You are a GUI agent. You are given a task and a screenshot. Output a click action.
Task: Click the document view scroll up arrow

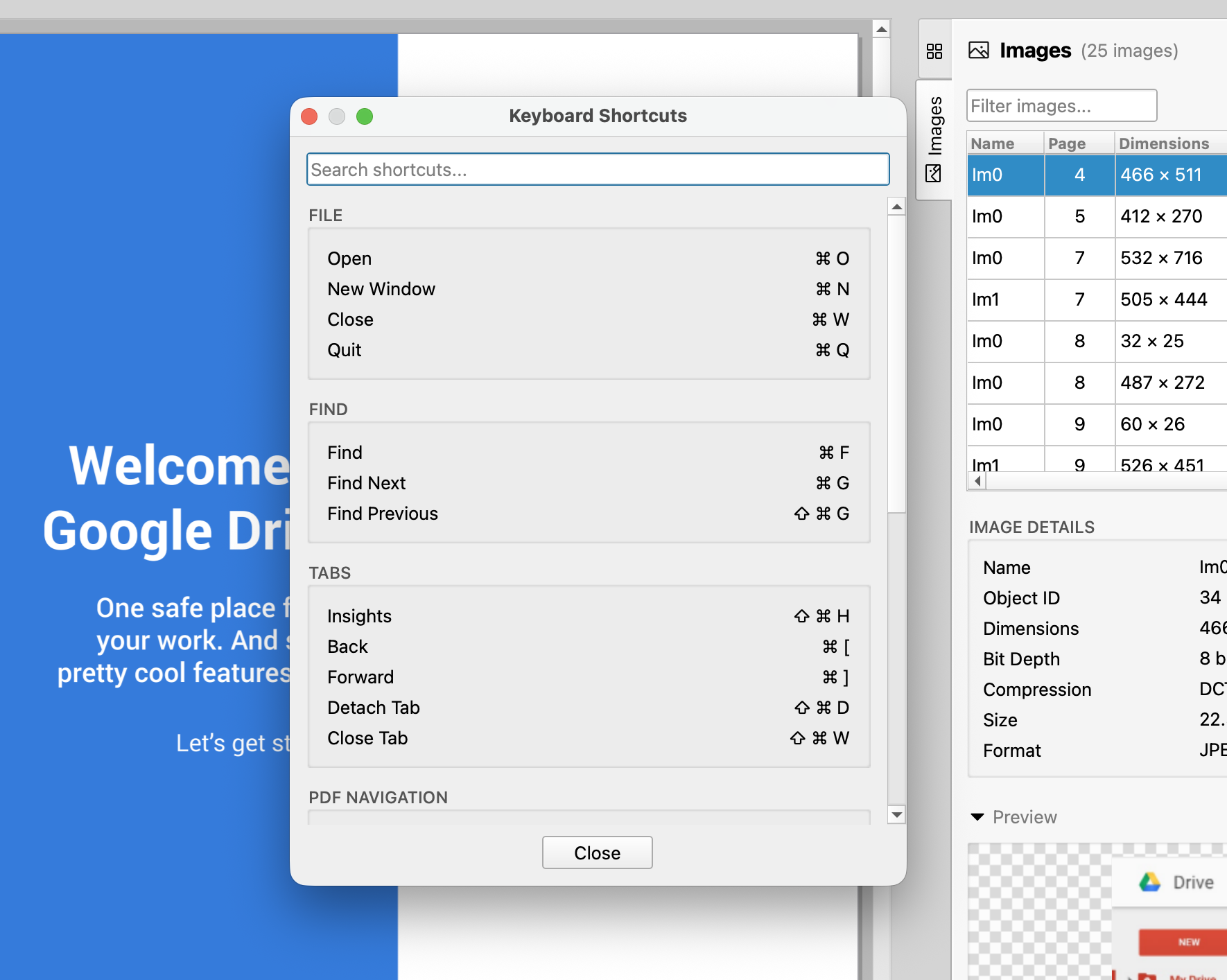click(881, 29)
